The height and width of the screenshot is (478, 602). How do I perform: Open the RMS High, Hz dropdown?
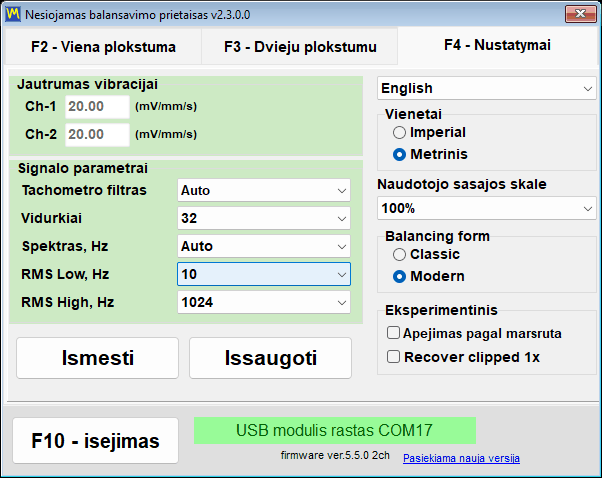(264, 302)
